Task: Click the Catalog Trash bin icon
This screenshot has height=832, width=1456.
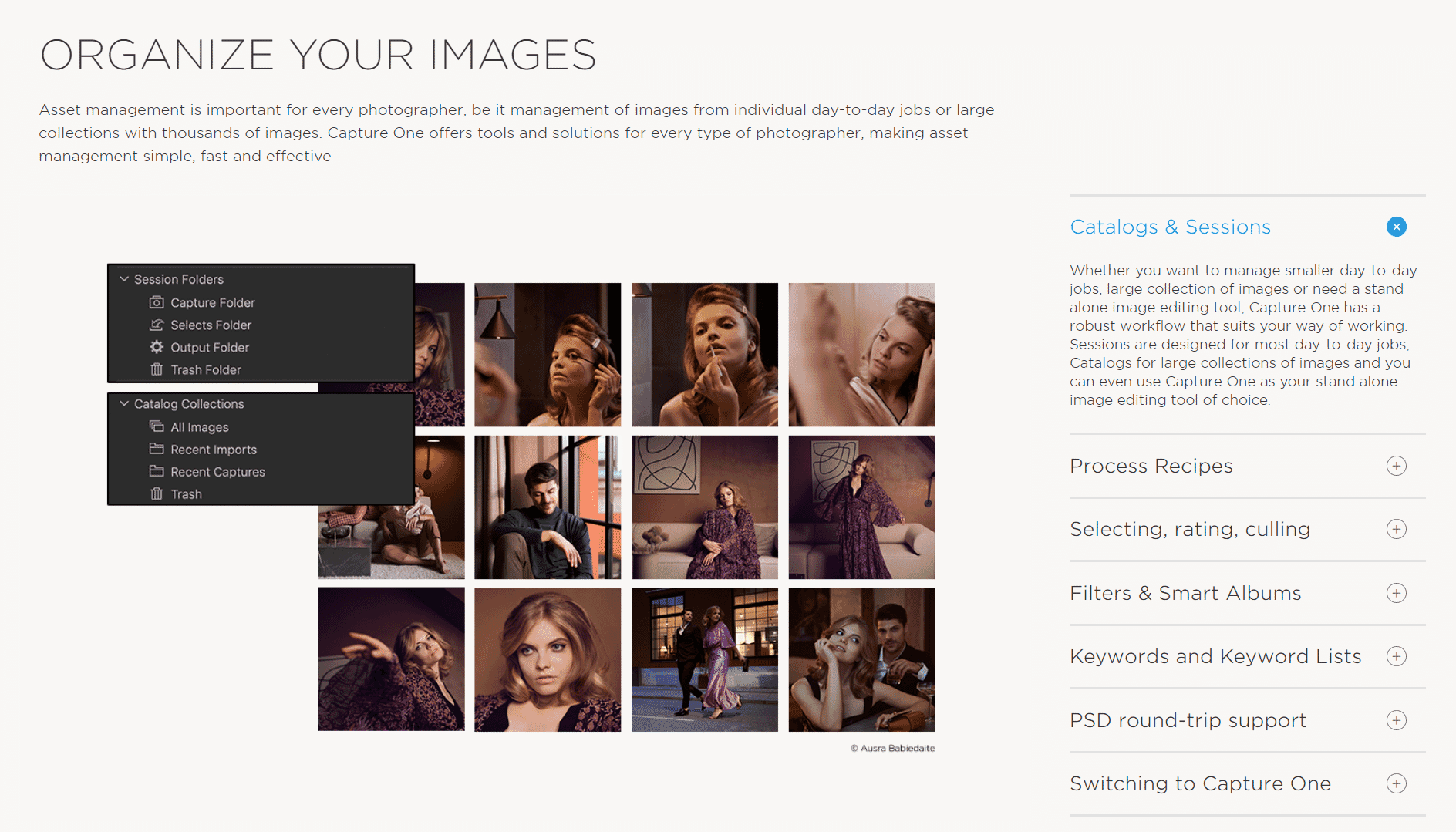Action: (157, 493)
